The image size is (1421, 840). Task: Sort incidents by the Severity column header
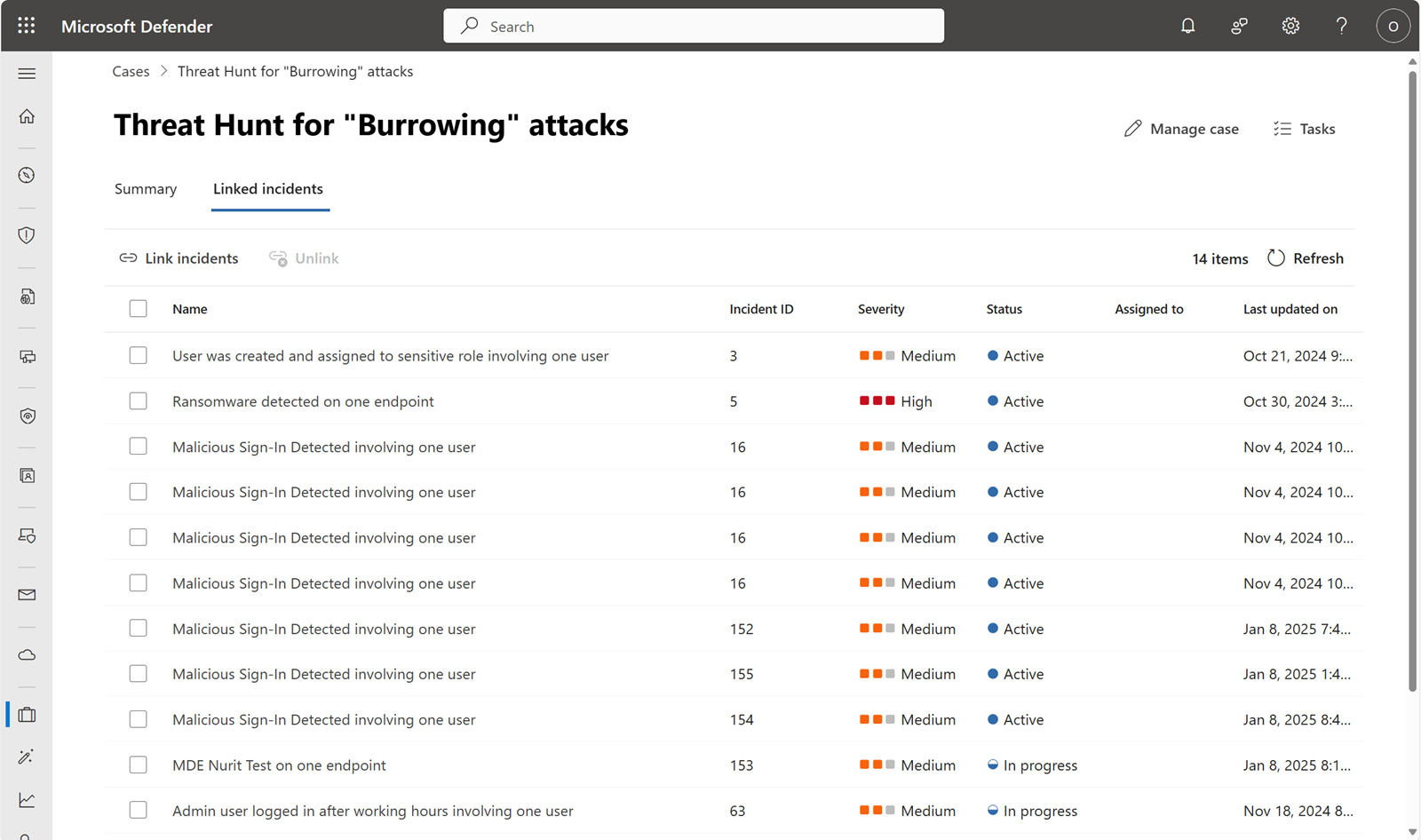click(x=880, y=308)
